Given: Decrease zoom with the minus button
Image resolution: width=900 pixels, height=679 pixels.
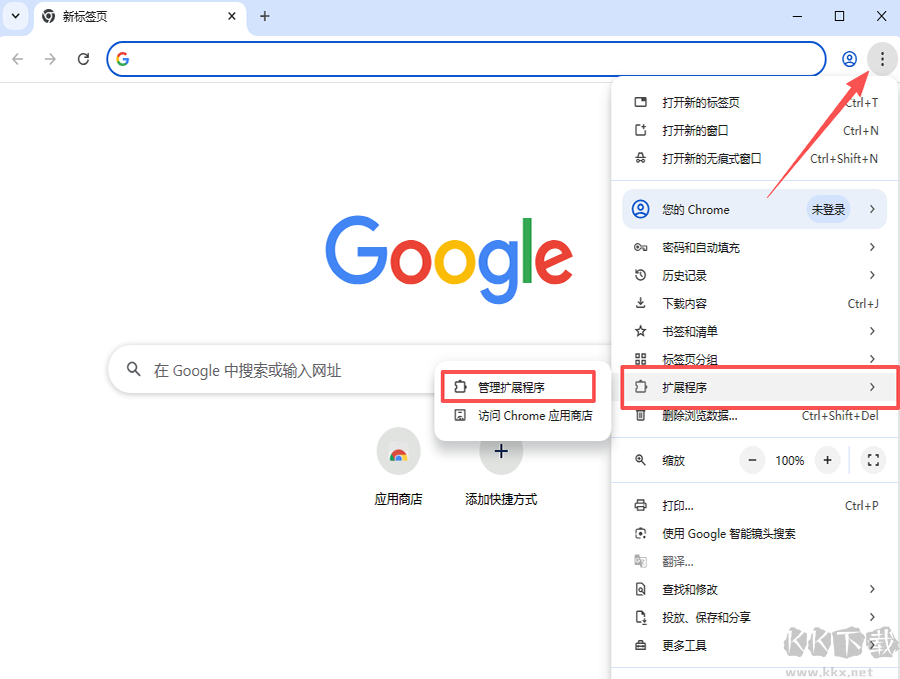Looking at the screenshot, I should (752, 460).
